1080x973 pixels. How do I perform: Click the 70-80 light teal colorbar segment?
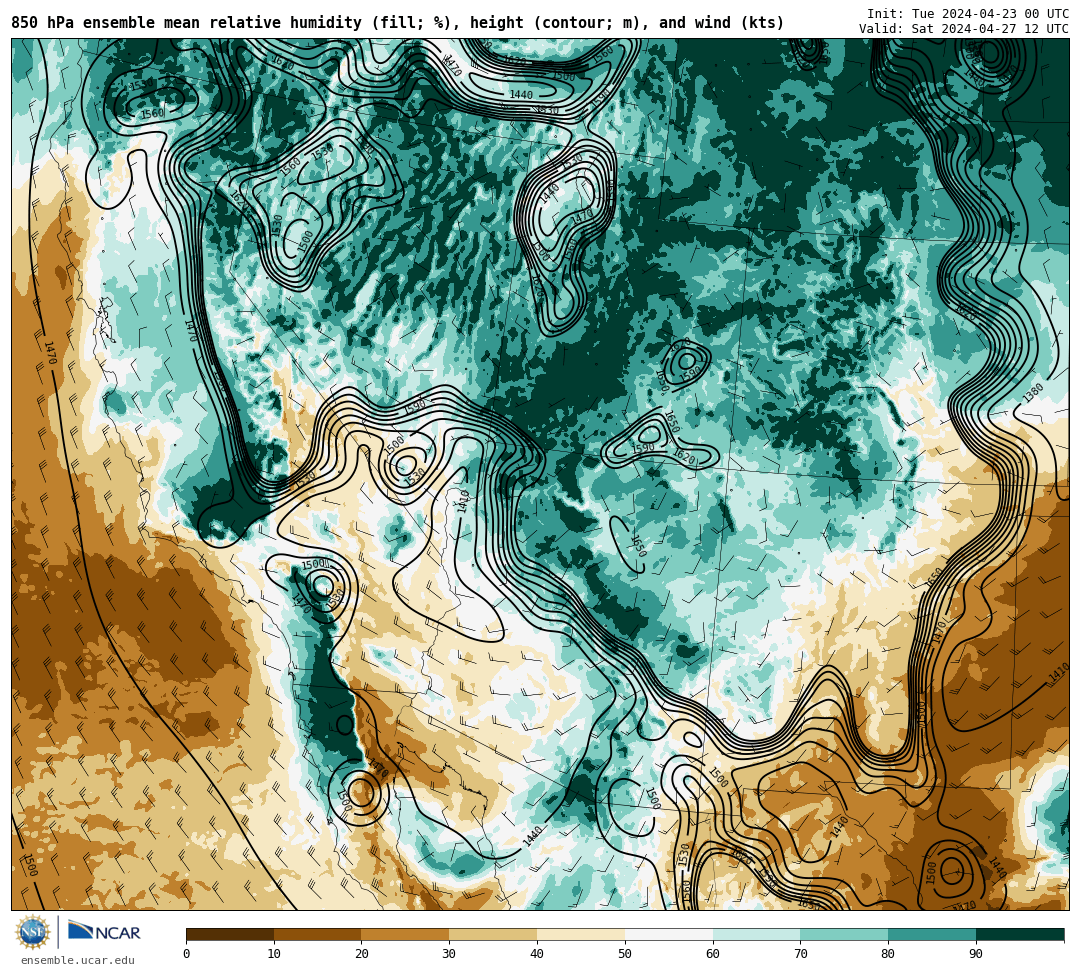[844, 934]
